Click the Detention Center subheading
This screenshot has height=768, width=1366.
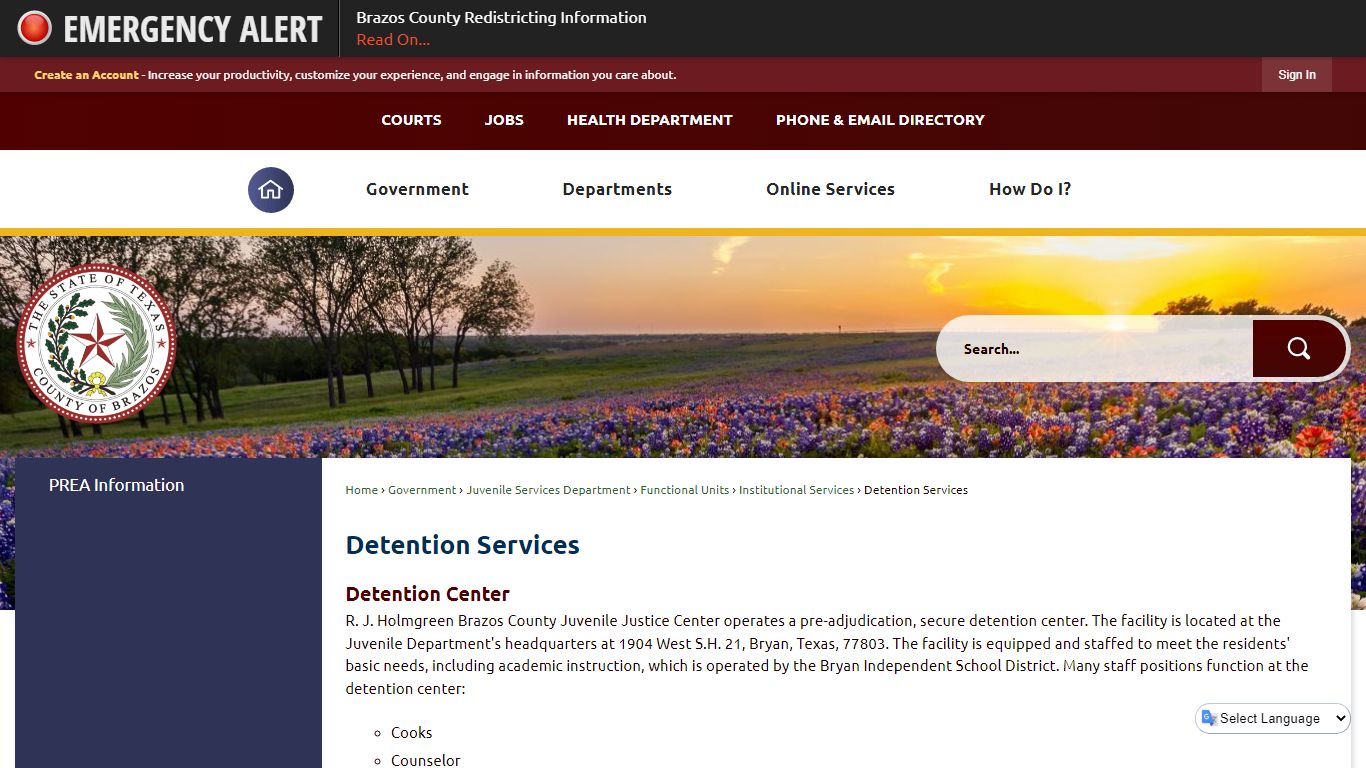point(428,594)
